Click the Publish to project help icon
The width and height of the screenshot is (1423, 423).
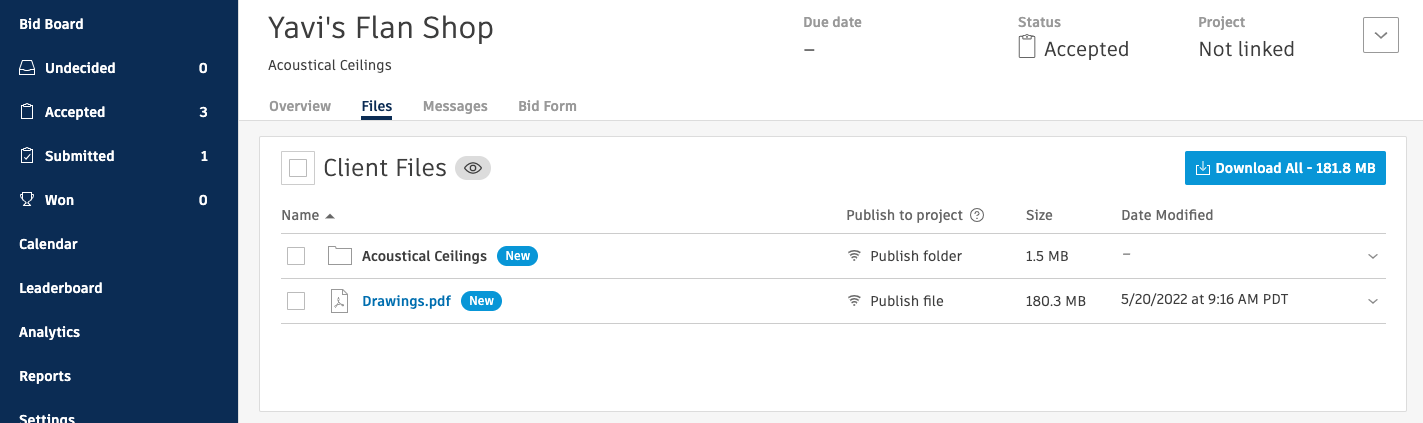click(978, 215)
